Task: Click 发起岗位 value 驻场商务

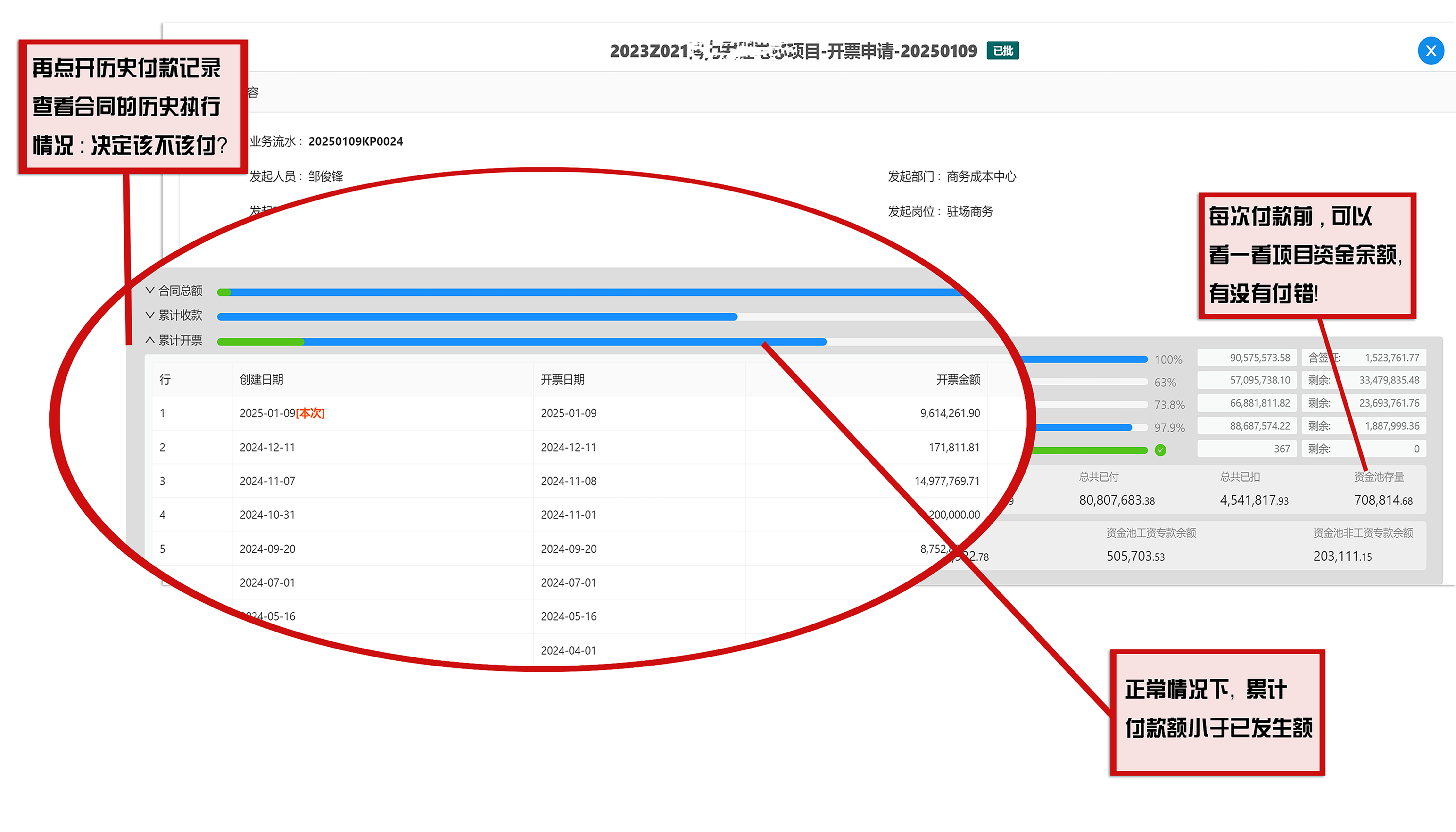Action: coord(969,211)
